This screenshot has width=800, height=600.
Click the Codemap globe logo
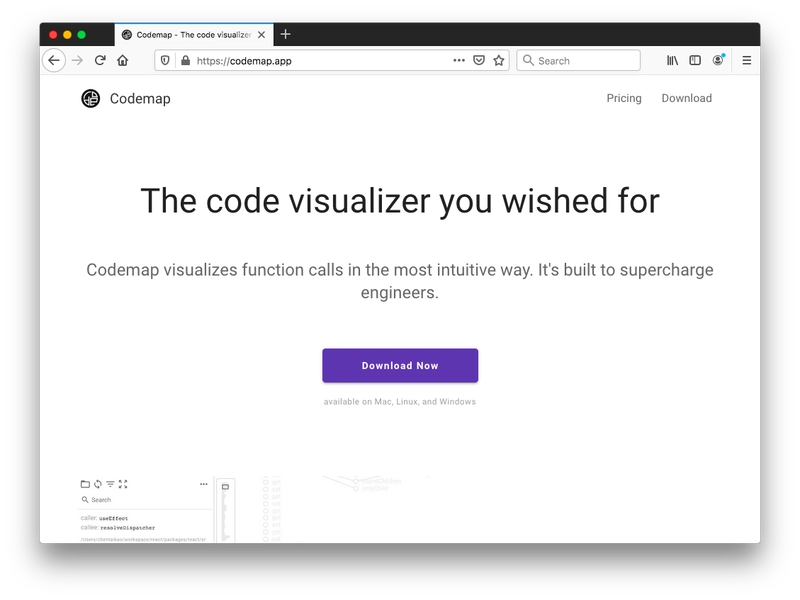[x=91, y=98]
